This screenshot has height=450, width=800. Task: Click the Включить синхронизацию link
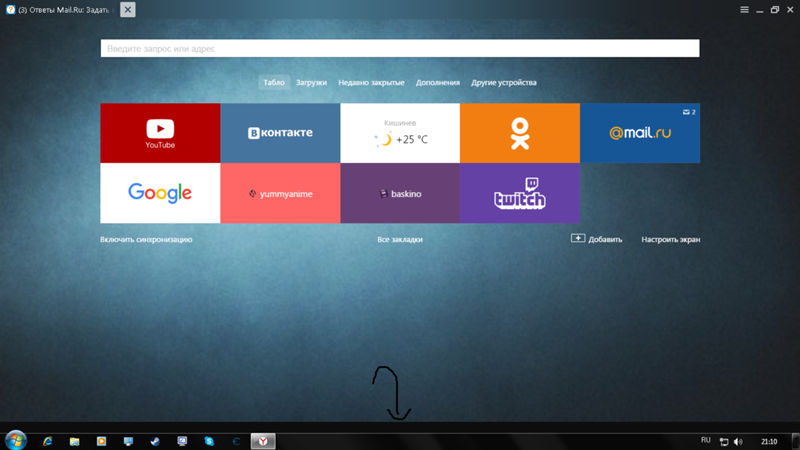click(x=146, y=240)
